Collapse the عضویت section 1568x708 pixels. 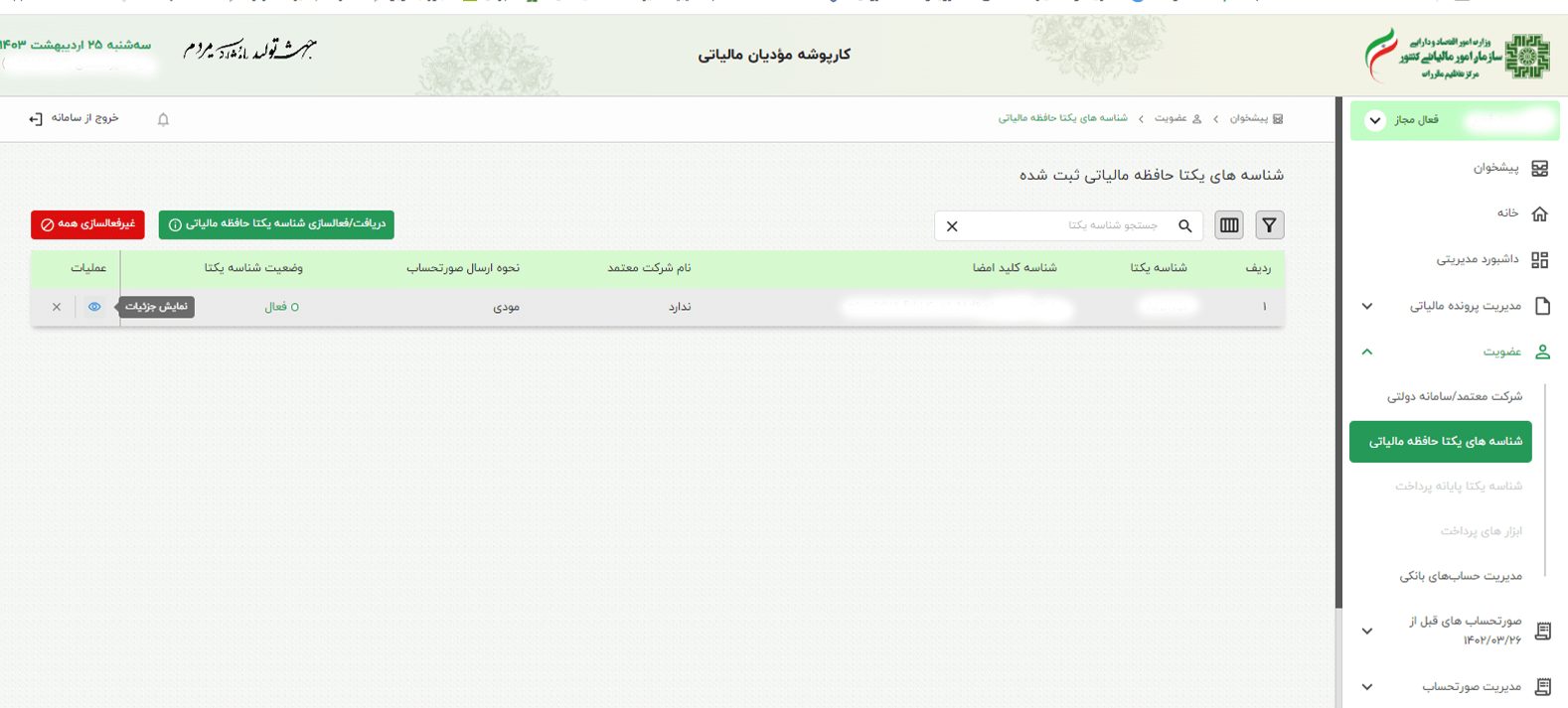point(1367,352)
